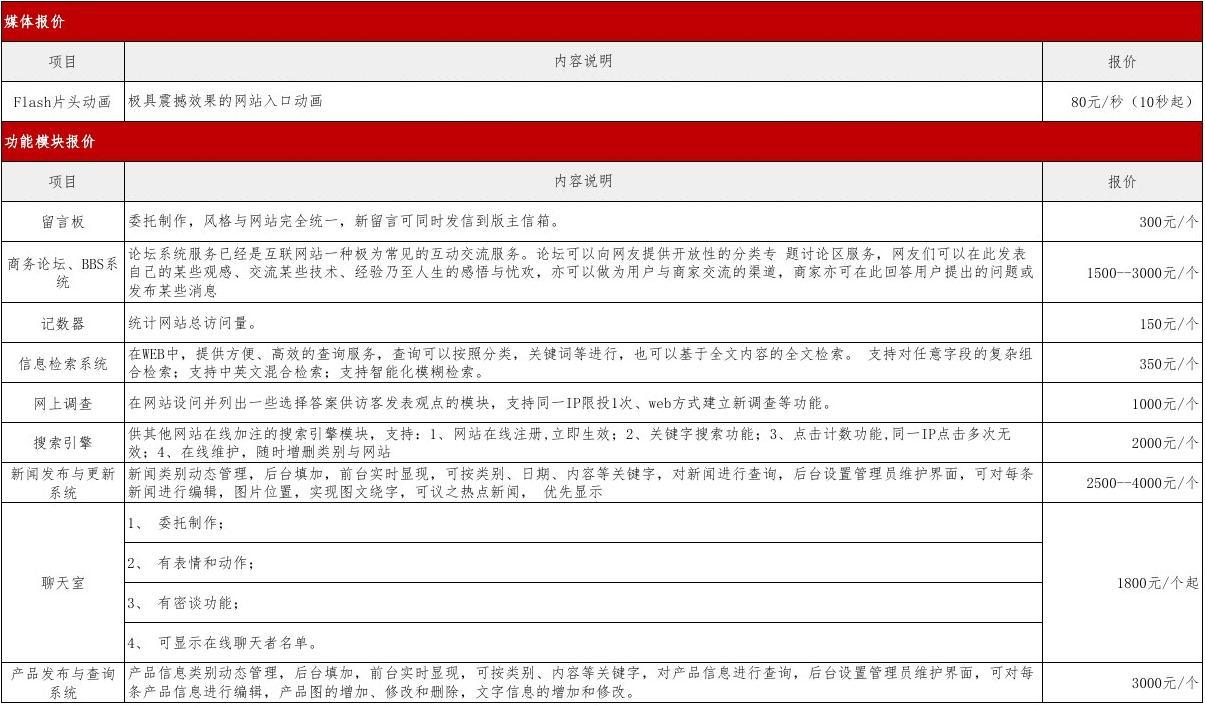Select the 搜索引擎 item cell
The image size is (1205, 705).
click(63, 443)
